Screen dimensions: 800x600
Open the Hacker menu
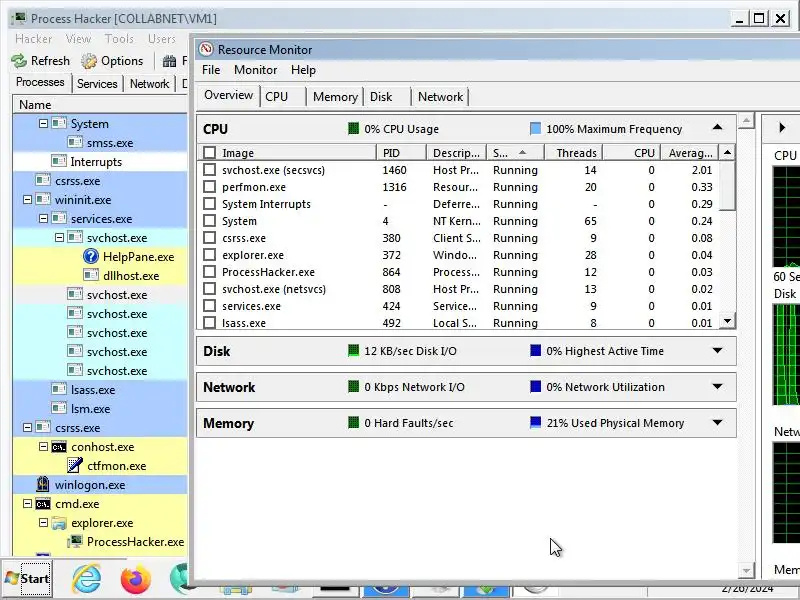pyautogui.click(x=33, y=39)
